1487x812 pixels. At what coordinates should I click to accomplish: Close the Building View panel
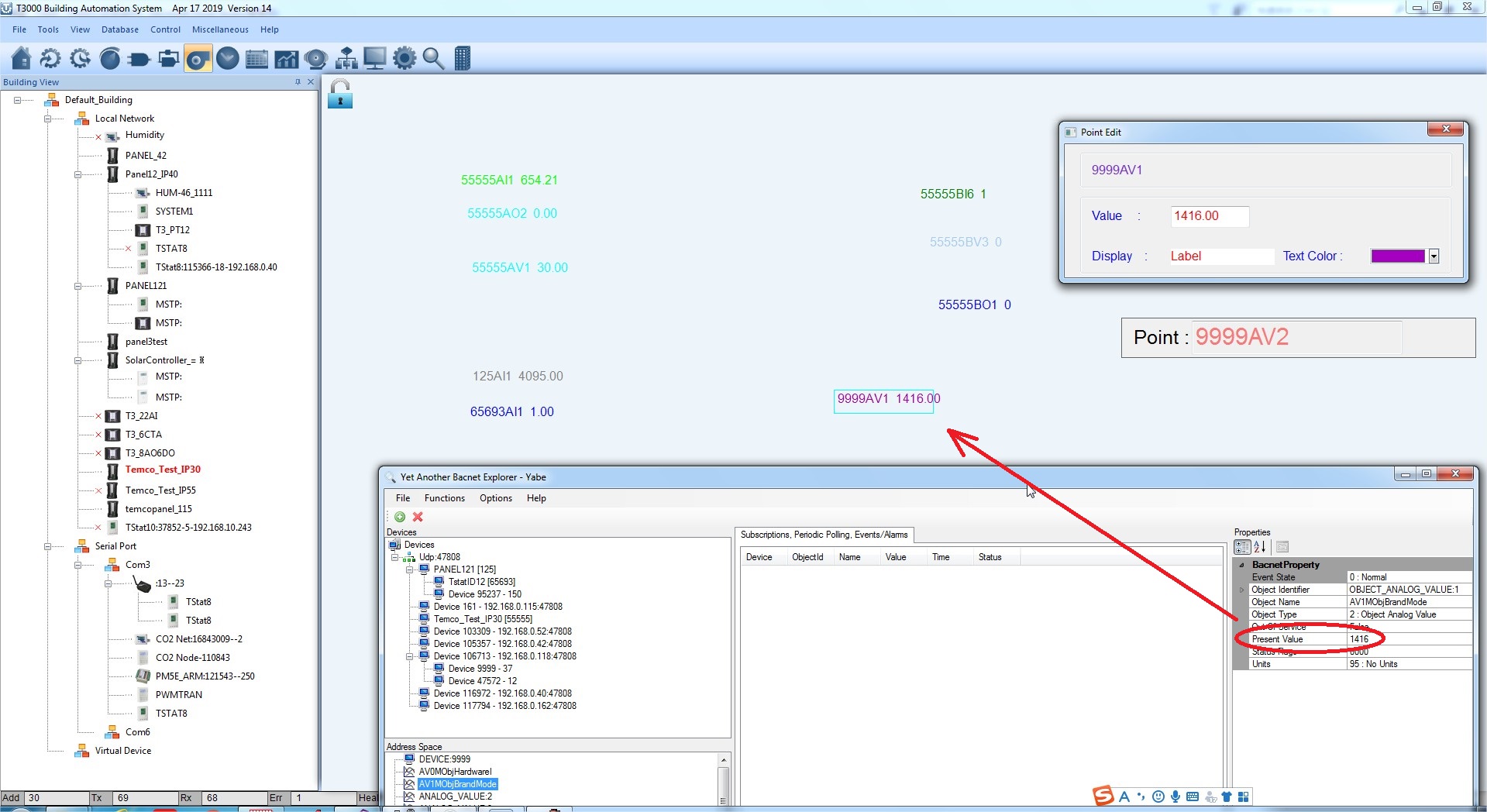(311, 82)
